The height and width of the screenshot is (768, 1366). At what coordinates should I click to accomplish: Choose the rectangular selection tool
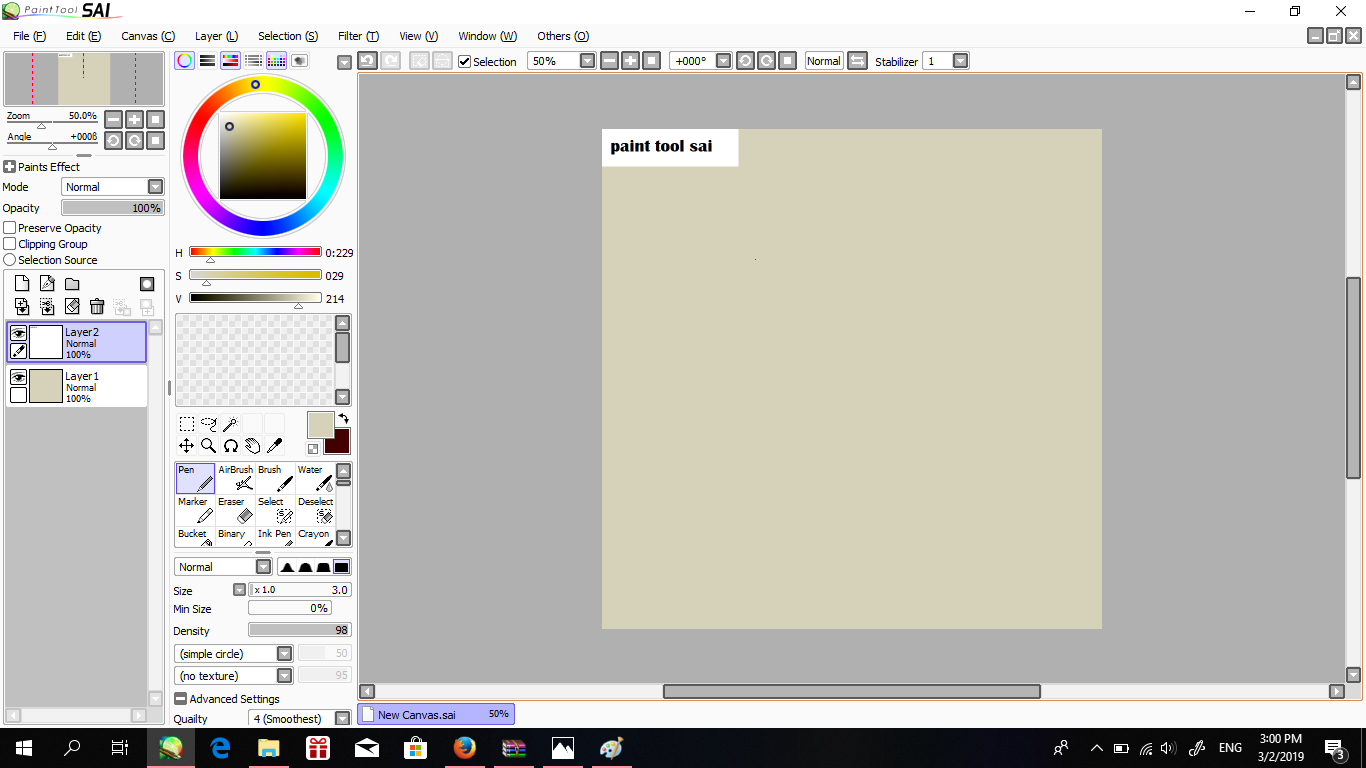point(186,423)
